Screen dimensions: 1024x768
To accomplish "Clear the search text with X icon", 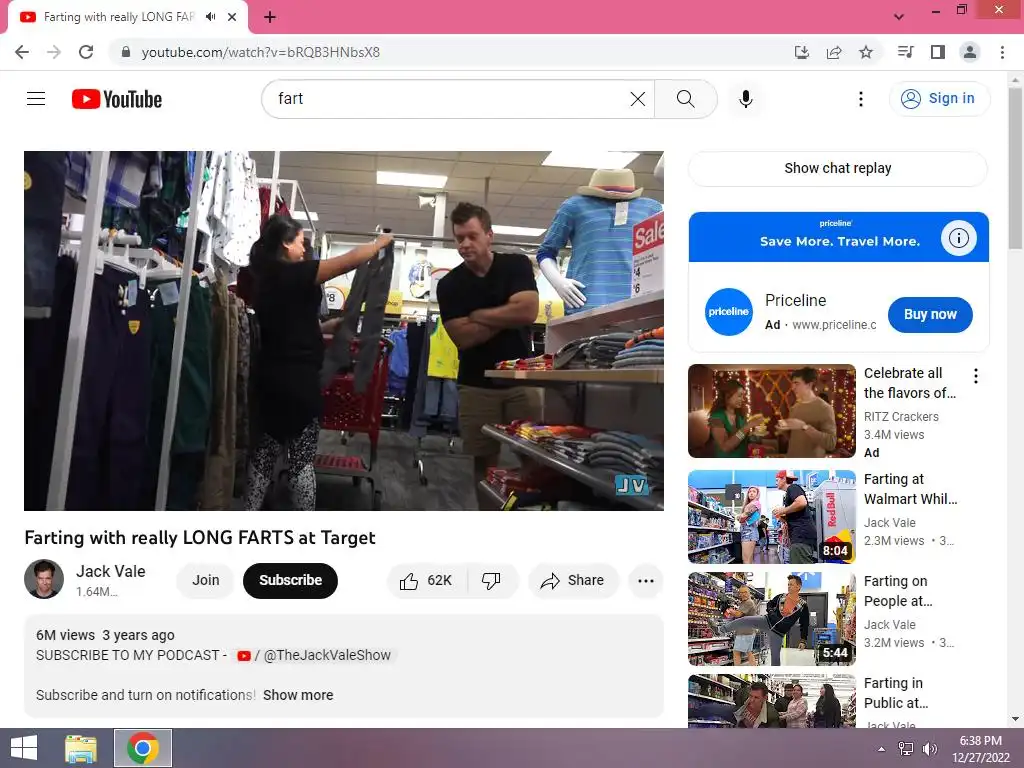I will point(638,99).
